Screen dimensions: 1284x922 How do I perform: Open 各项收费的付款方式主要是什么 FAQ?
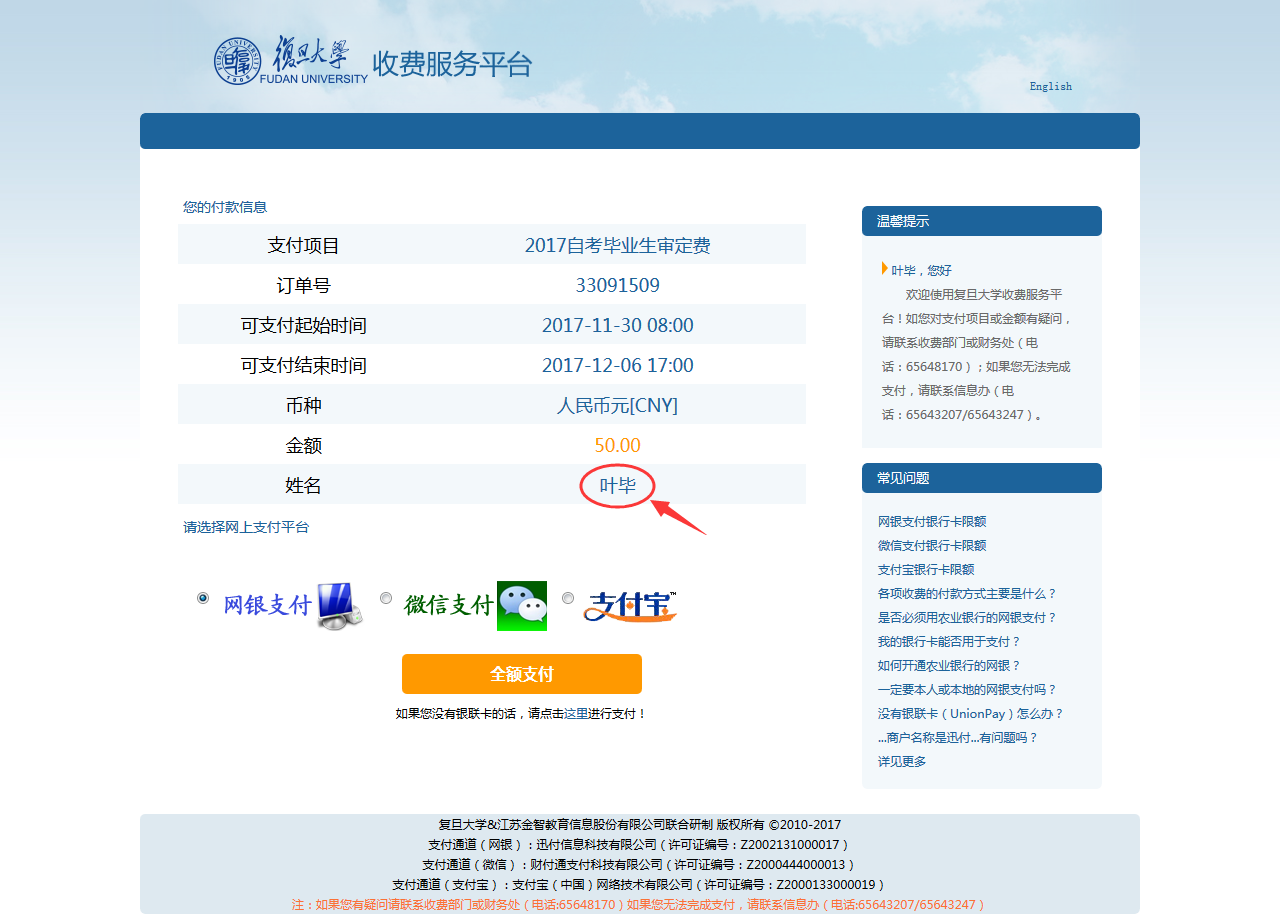click(966, 594)
